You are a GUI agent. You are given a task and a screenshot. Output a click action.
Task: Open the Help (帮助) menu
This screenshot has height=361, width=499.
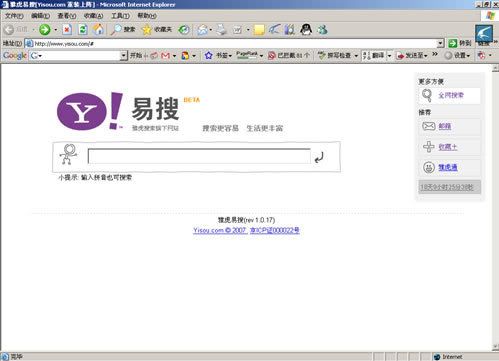tap(147, 16)
